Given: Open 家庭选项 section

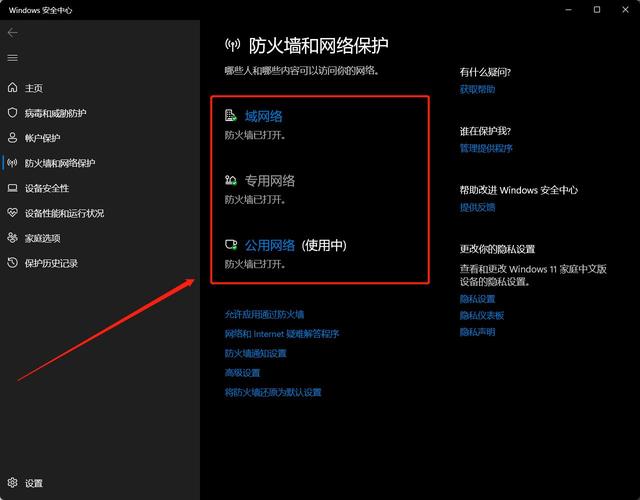Looking at the screenshot, I should pyautogui.click(x=42, y=238).
